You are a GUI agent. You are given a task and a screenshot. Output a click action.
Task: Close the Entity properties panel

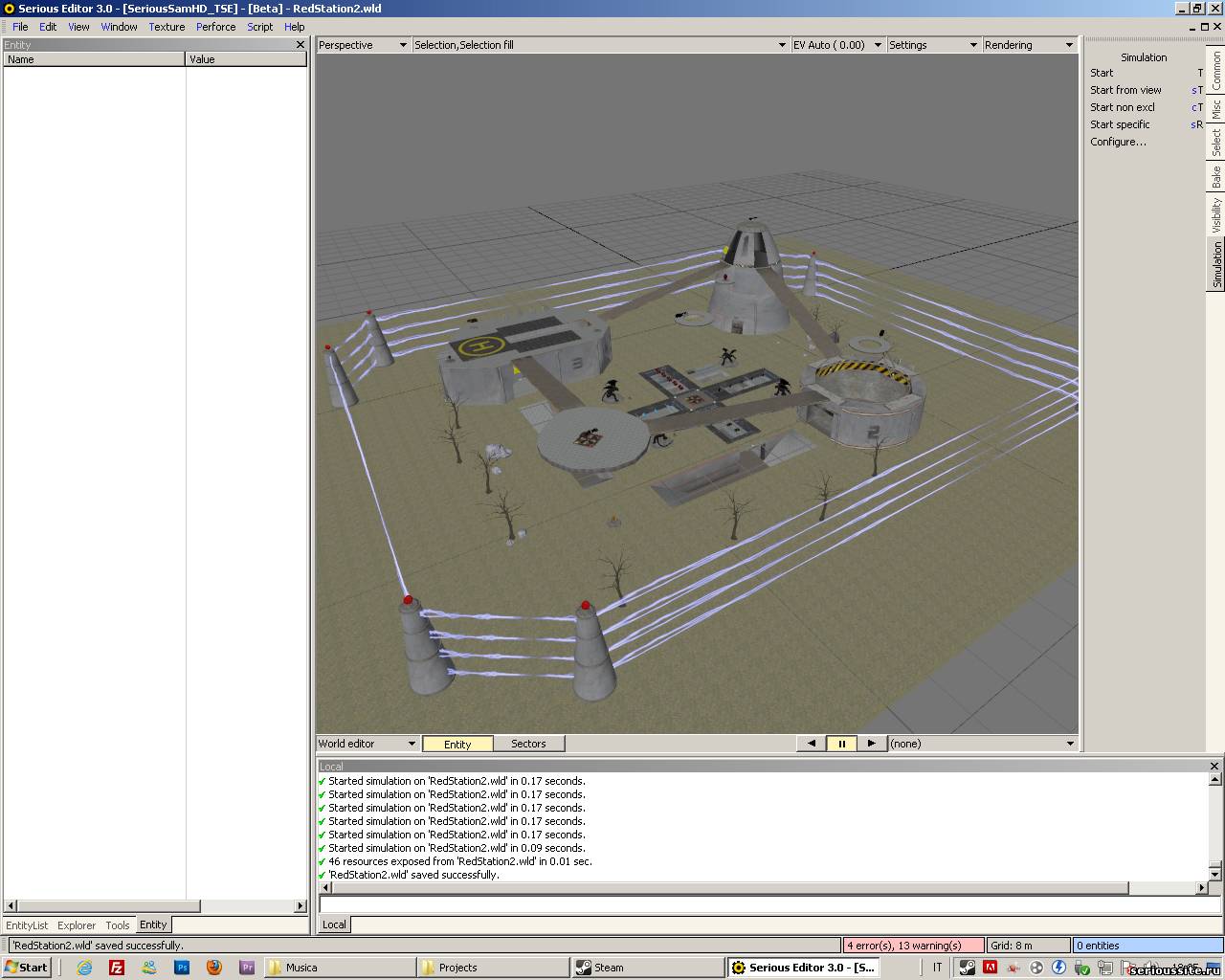(300, 45)
